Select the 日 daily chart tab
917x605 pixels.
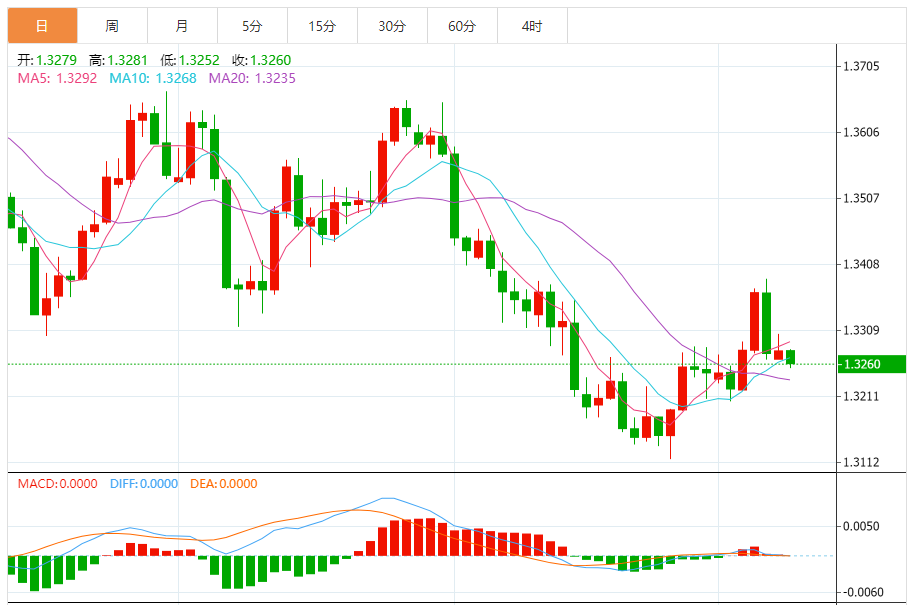pyautogui.click(x=42, y=26)
